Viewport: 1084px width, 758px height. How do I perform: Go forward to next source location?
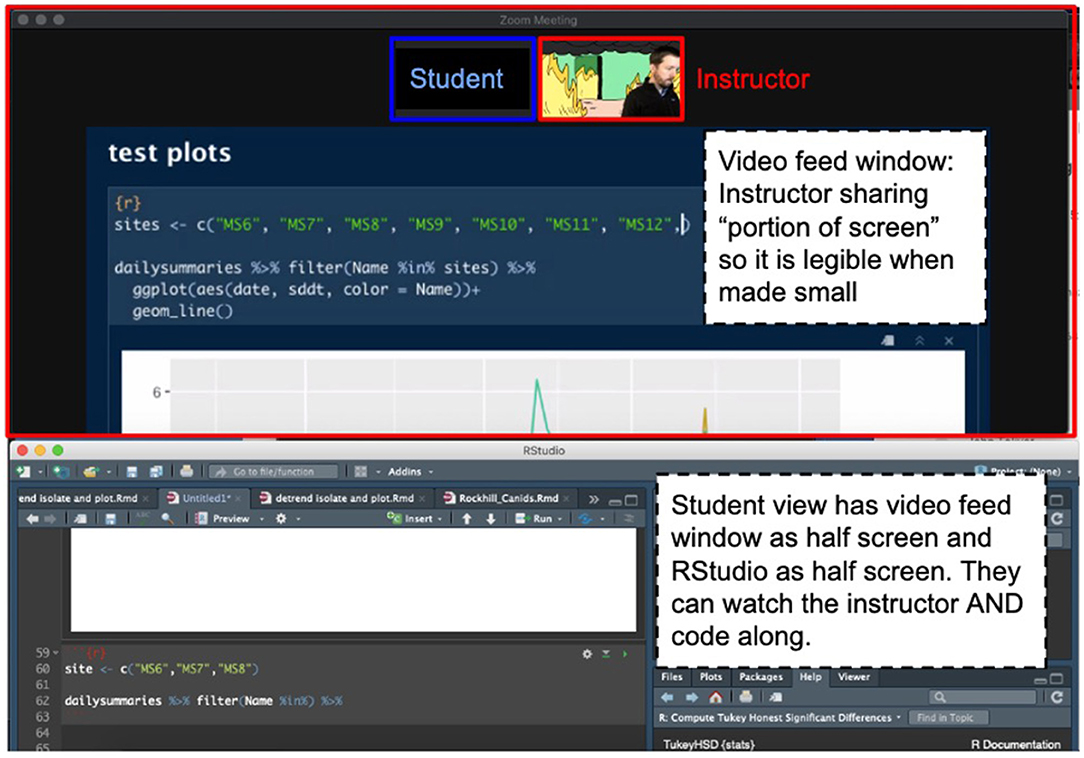50,519
